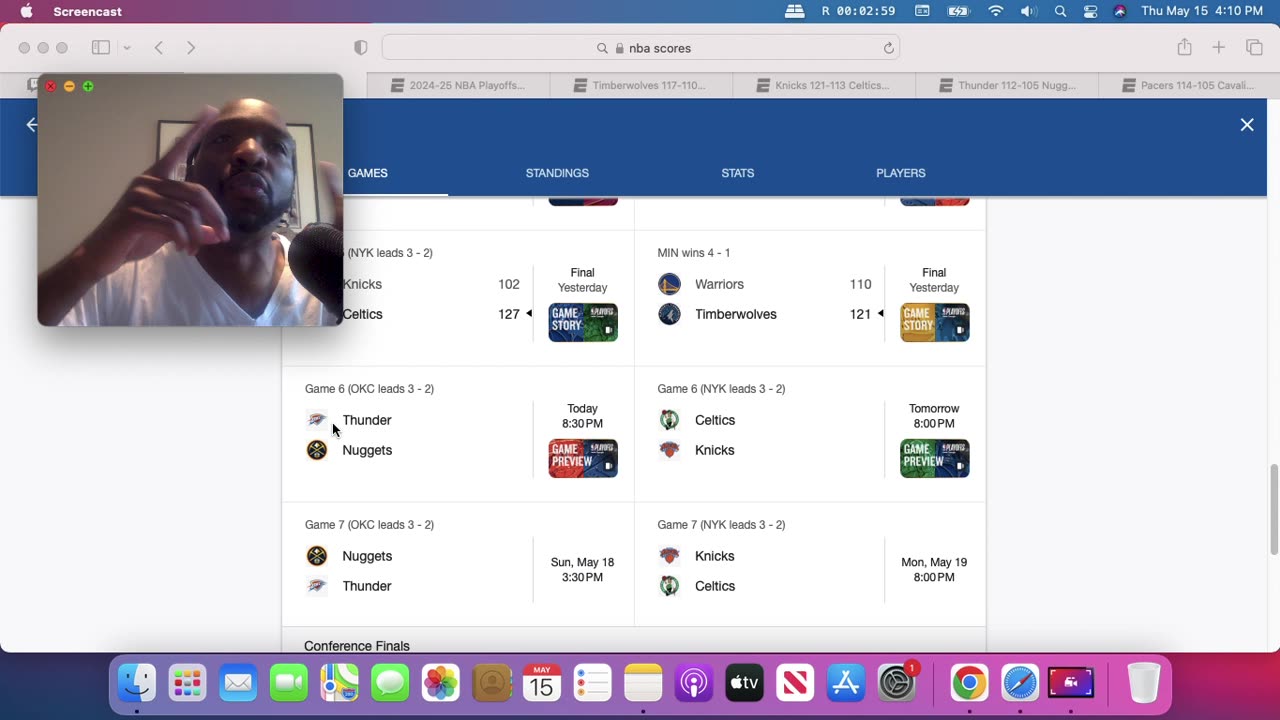Click the date and time in menu bar
The height and width of the screenshot is (720, 1280).
click(1202, 11)
